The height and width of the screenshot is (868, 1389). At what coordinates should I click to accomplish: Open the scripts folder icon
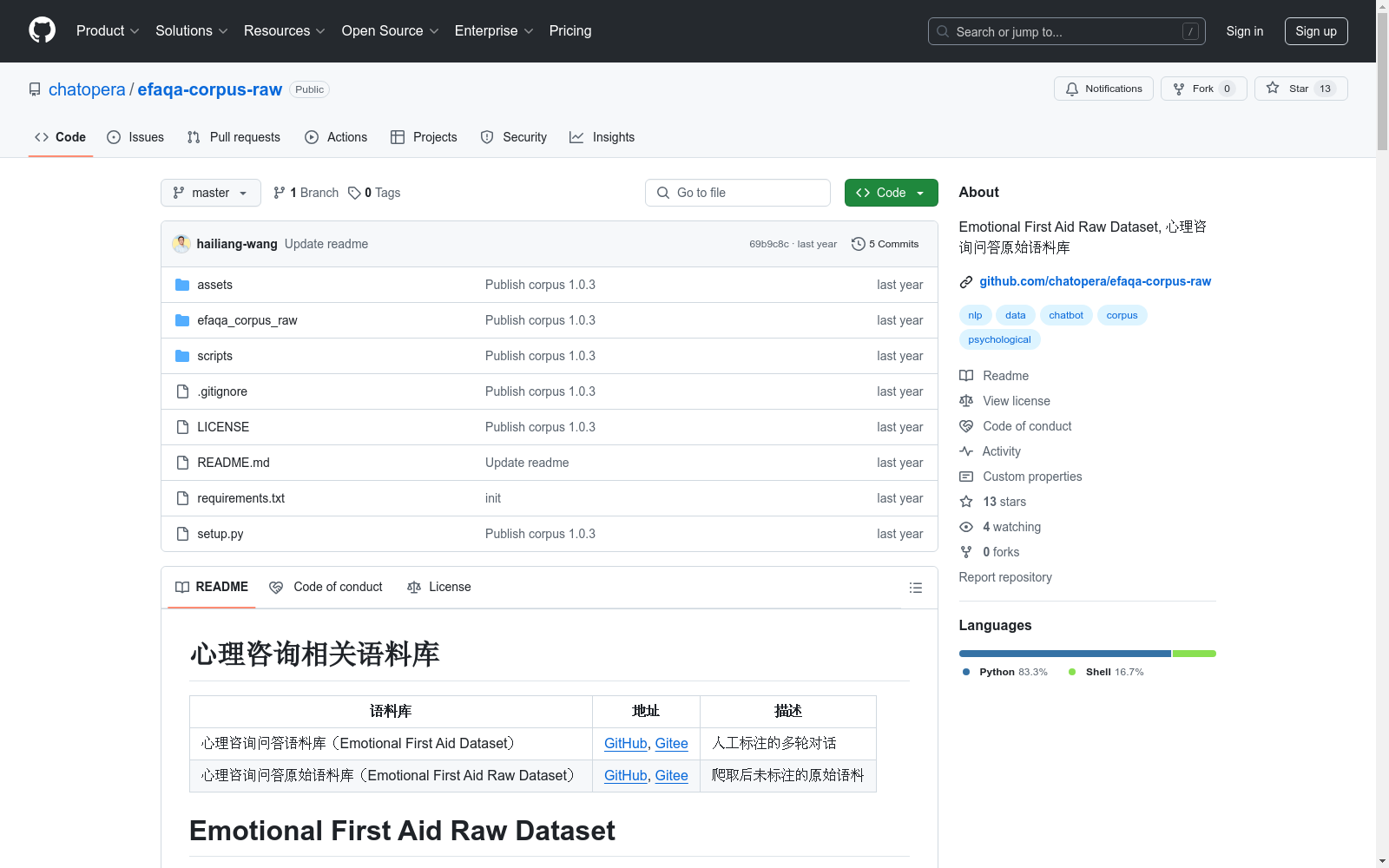182,356
